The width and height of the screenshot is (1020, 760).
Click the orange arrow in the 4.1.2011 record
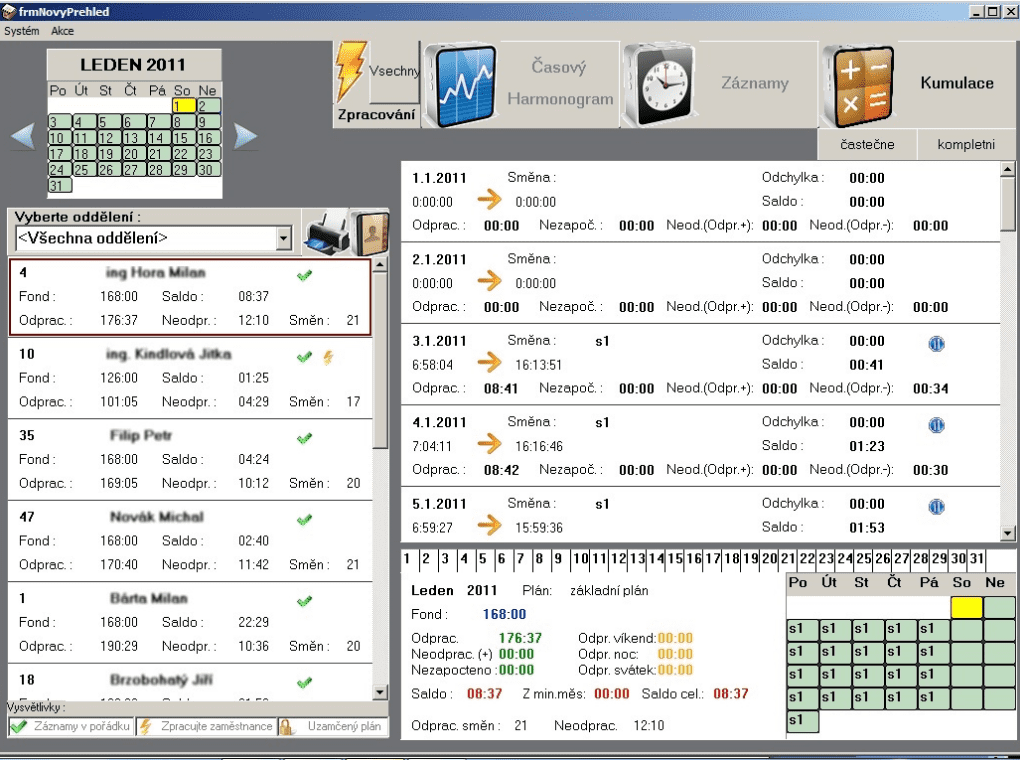489,443
